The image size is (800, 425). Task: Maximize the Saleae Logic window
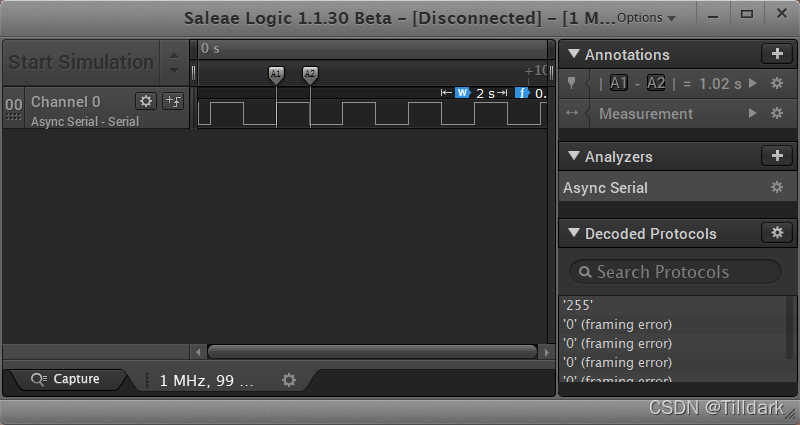click(x=747, y=15)
